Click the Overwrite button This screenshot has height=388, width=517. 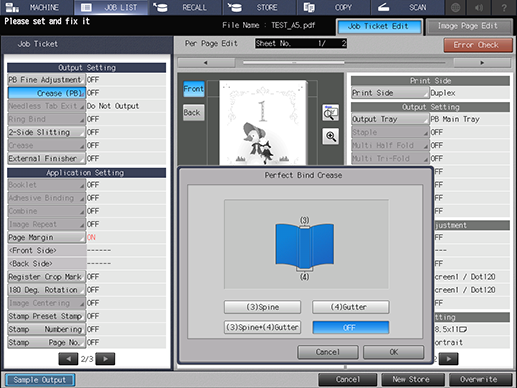tap(480, 380)
